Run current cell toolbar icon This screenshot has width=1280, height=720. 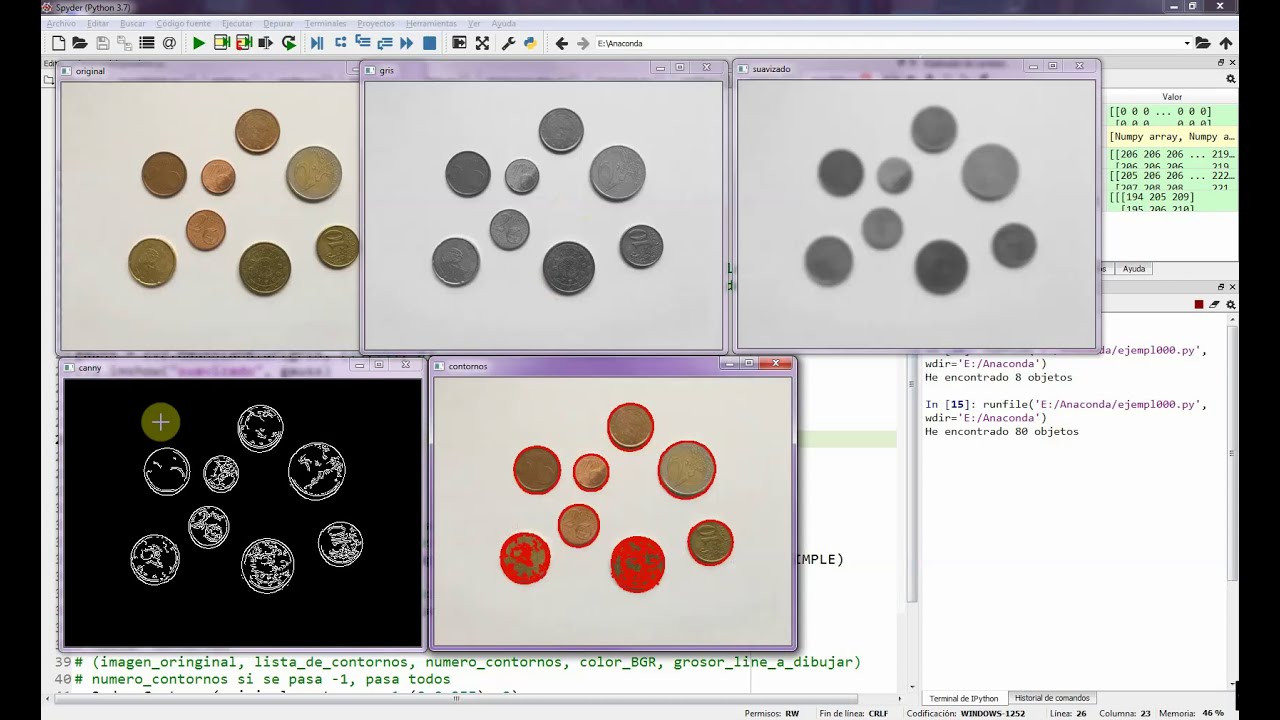pyautogui.click(x=222, y=43)
